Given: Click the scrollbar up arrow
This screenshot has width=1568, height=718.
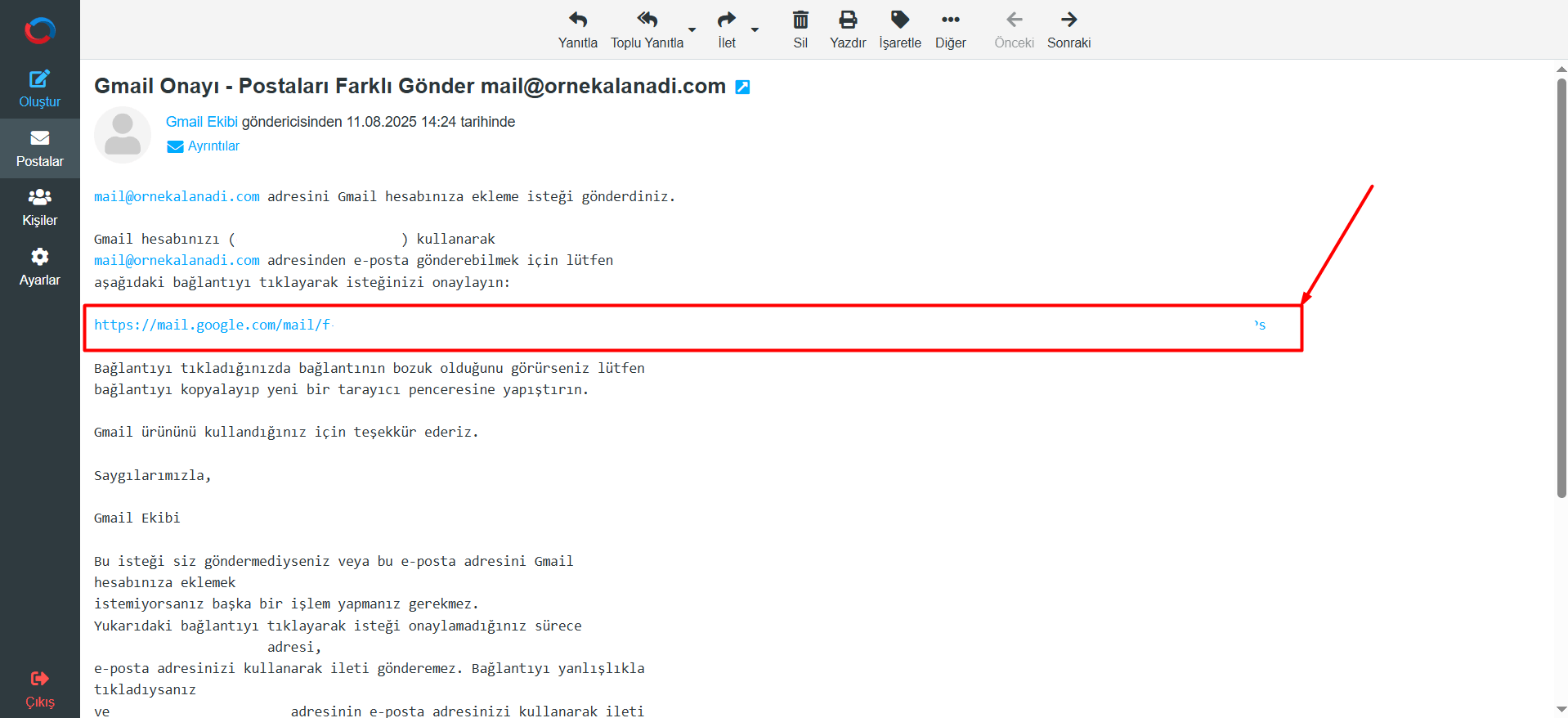Looking at the screenshot, I should (x=1561, y=70).
